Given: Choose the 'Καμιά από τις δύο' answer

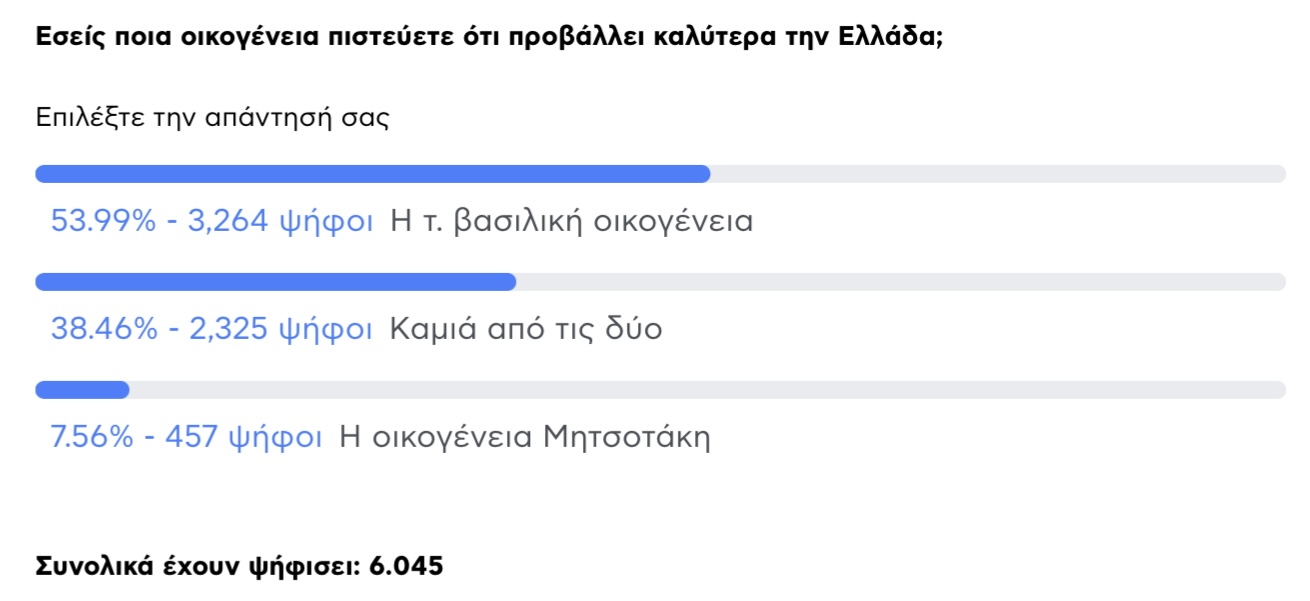Looking at the screenshot, I should point(526,328).
